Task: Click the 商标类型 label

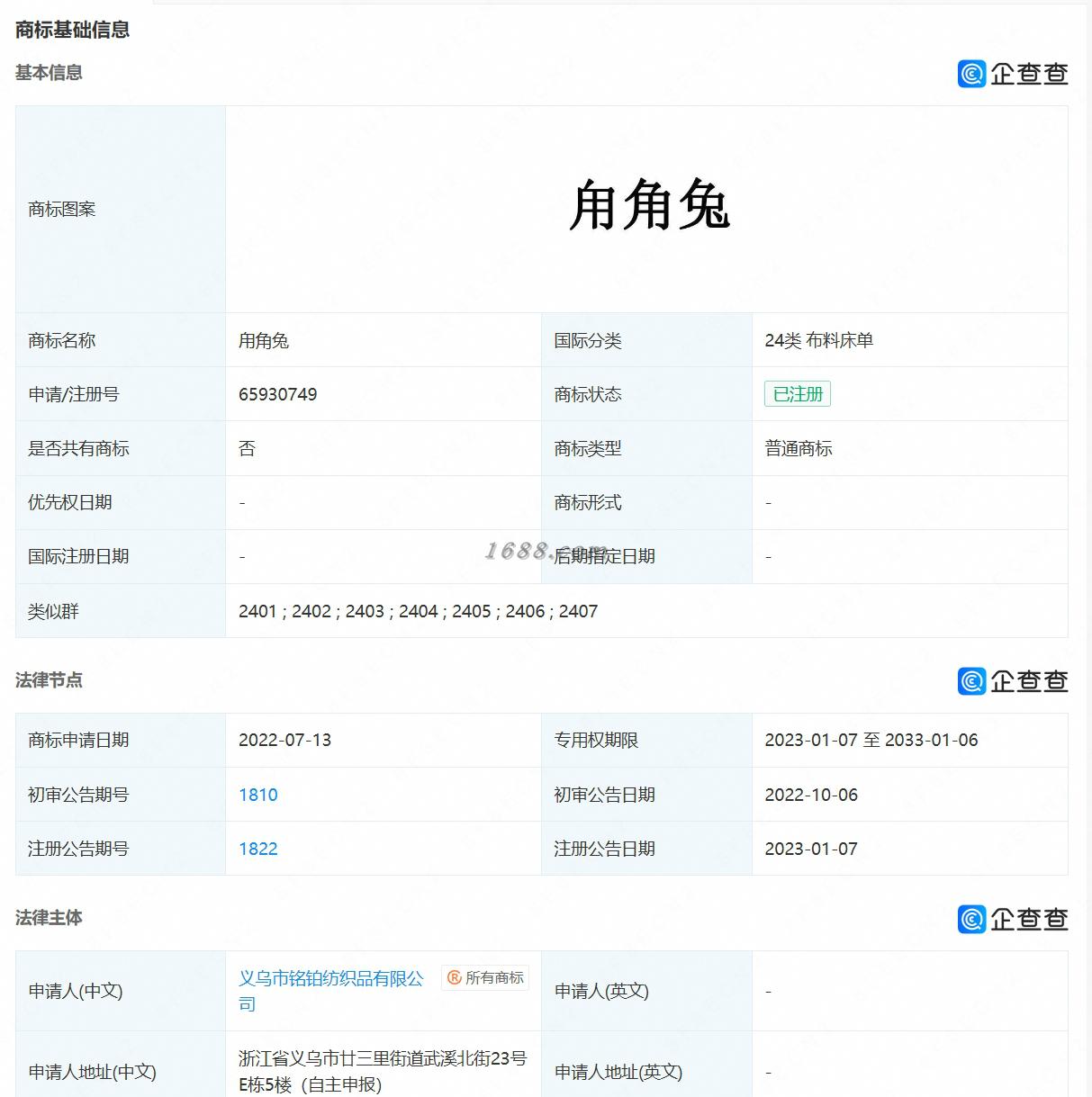Action: (588, 448)
